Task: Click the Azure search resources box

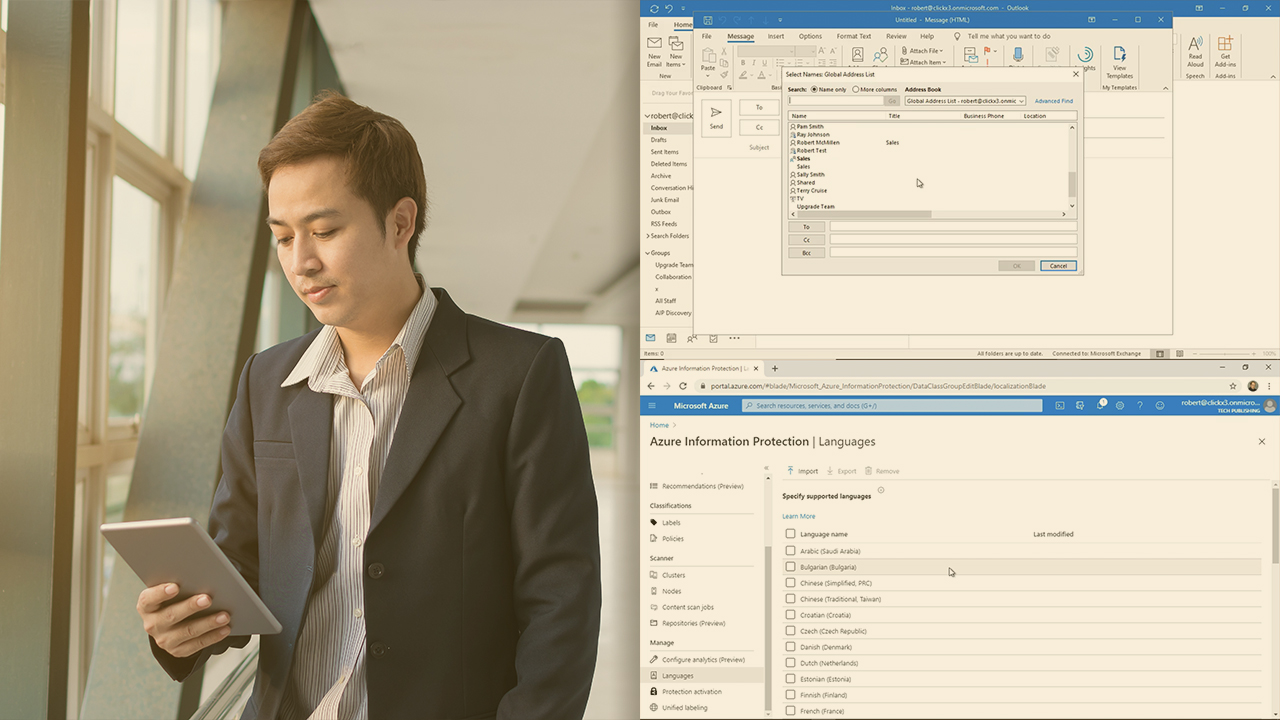Action: [892, 405]
